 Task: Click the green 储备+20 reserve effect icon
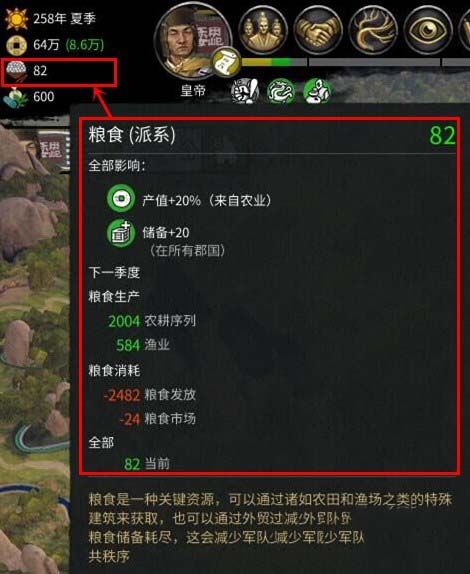121,234
